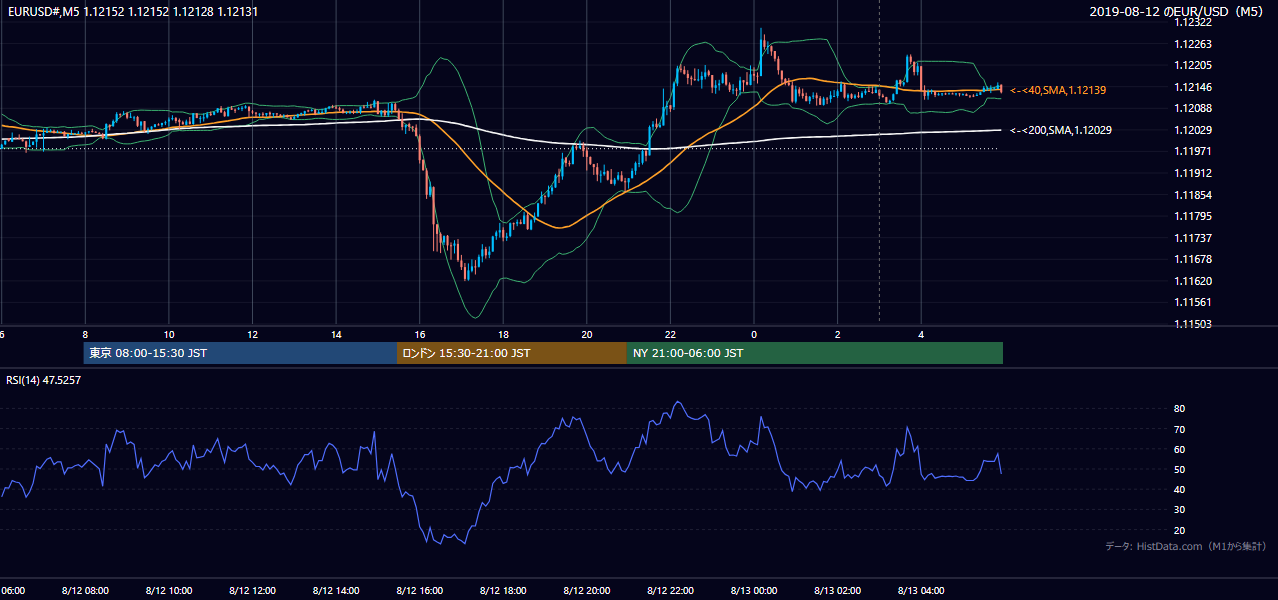Click price axis value 1.12263
The image size is (1278, 600).
point(1193,44)
